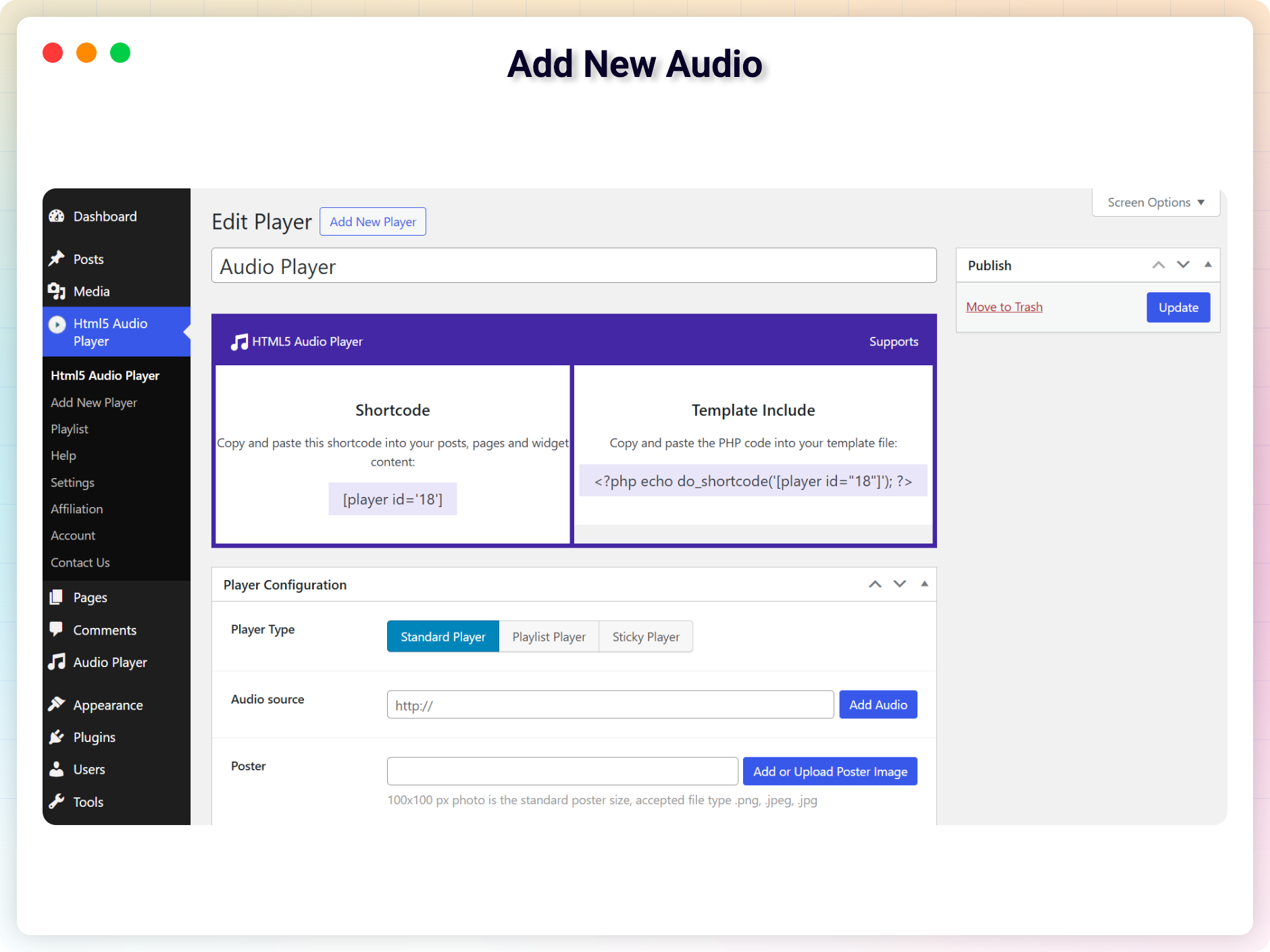
Task: Open the Playlist submenu item
Action: 70,429
